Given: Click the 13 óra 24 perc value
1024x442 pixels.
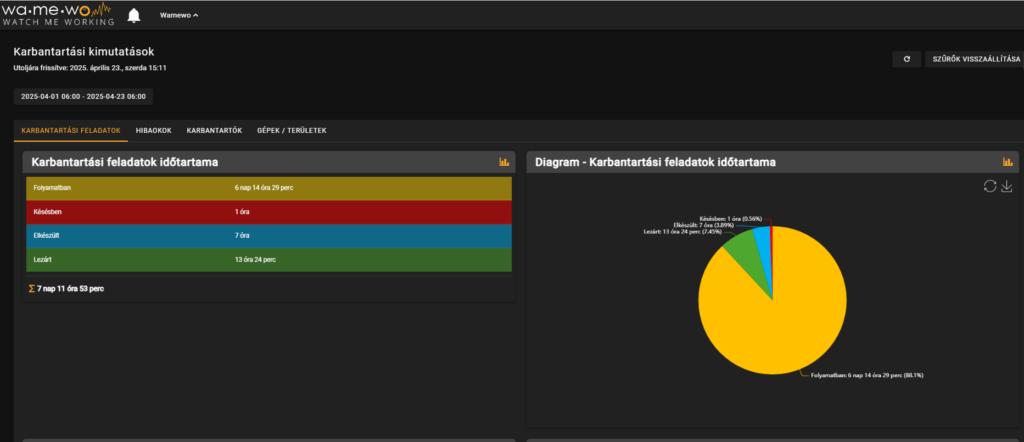Looking at the screenshot, I should 255,260.
